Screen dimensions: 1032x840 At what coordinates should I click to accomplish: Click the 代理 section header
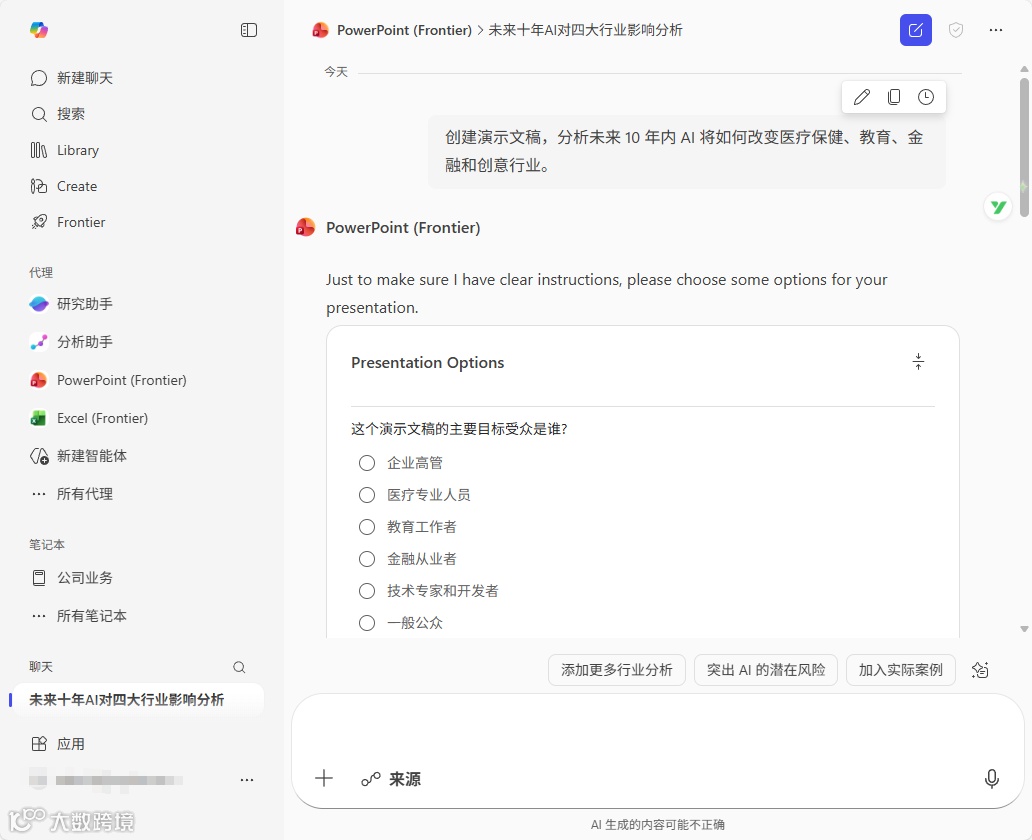(41, 273)
